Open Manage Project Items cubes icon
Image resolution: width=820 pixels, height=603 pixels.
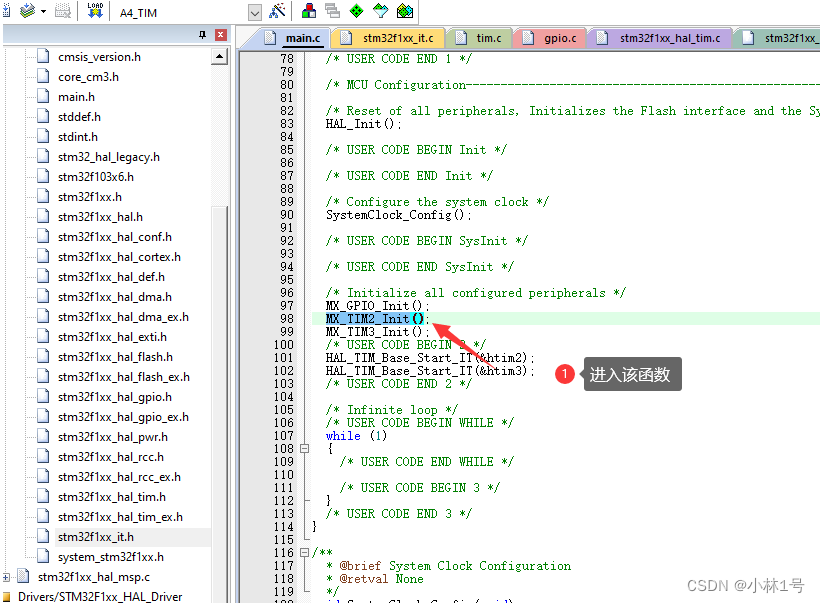pyautogui.click(x=309, y=11)
